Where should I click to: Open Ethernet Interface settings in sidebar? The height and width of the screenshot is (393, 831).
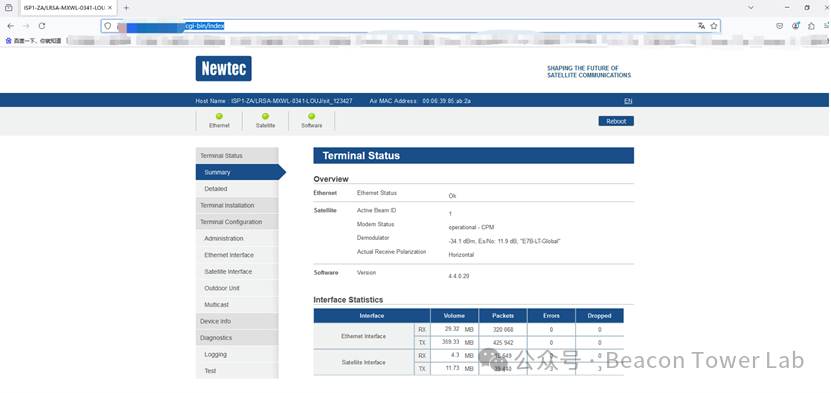point(237,255)
